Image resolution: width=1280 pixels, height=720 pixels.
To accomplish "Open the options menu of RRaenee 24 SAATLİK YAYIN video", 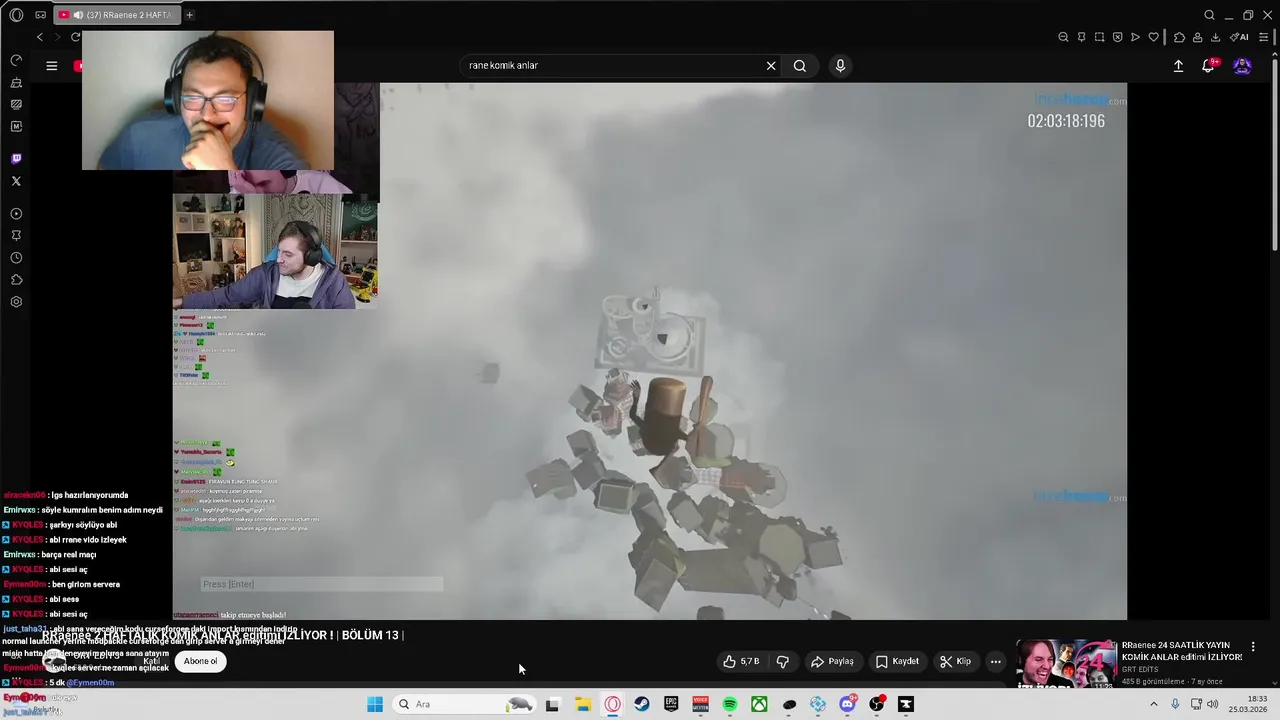I will point(1253,647).
